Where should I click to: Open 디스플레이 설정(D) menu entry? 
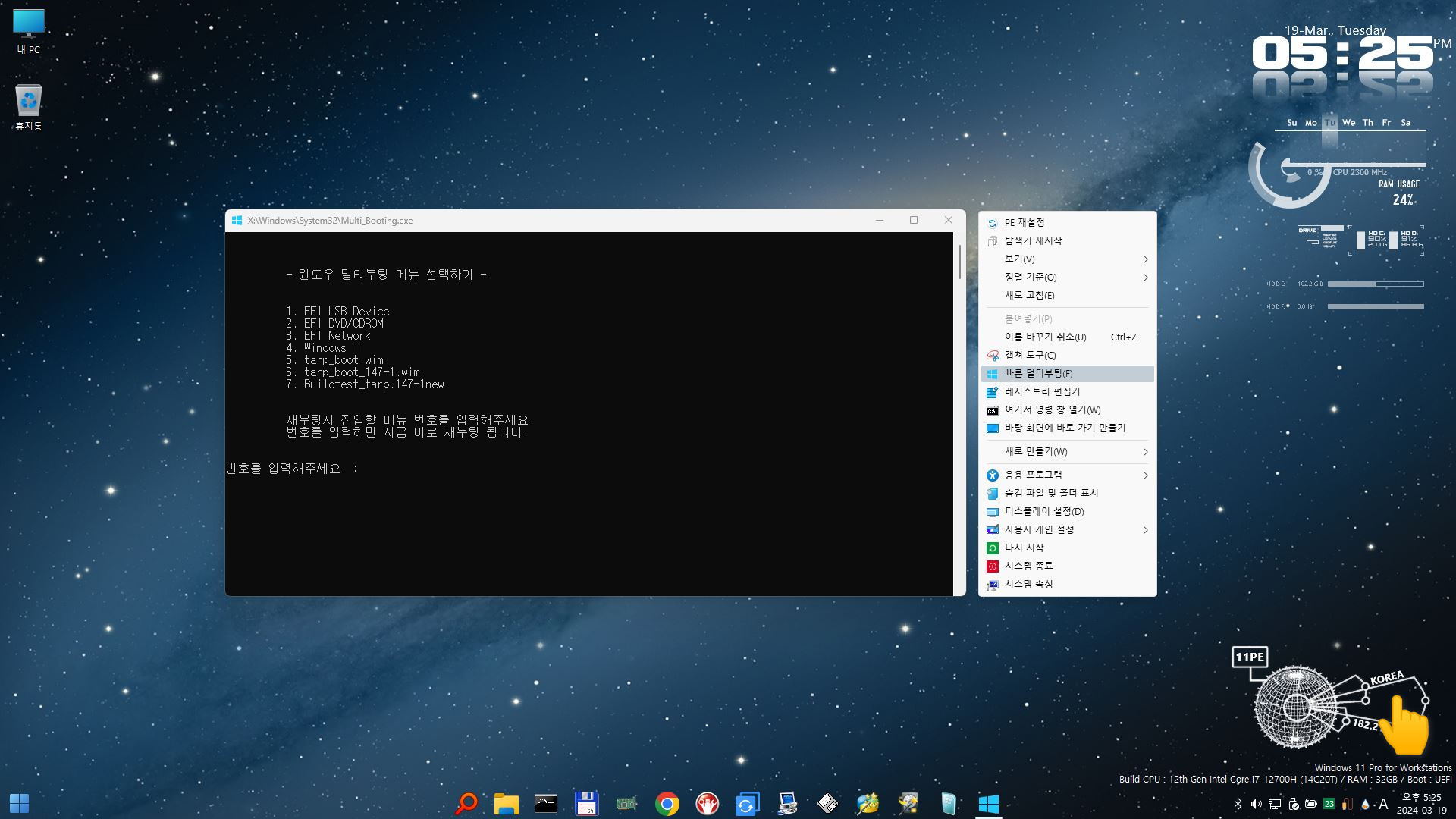[x=1067, y=512]
